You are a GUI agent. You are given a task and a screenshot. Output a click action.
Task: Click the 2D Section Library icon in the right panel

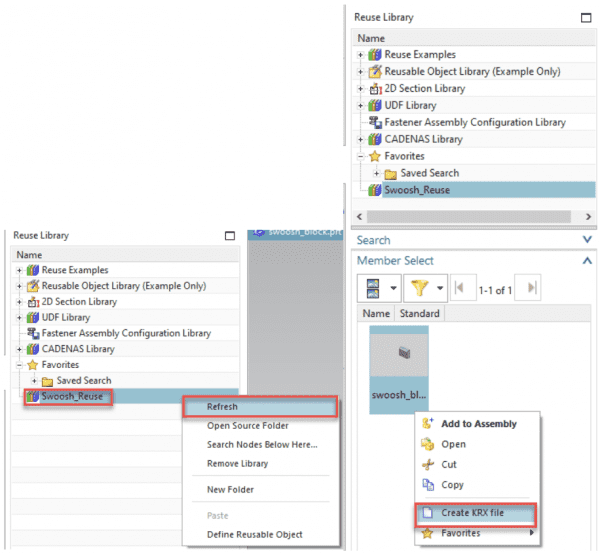[375, 89]
